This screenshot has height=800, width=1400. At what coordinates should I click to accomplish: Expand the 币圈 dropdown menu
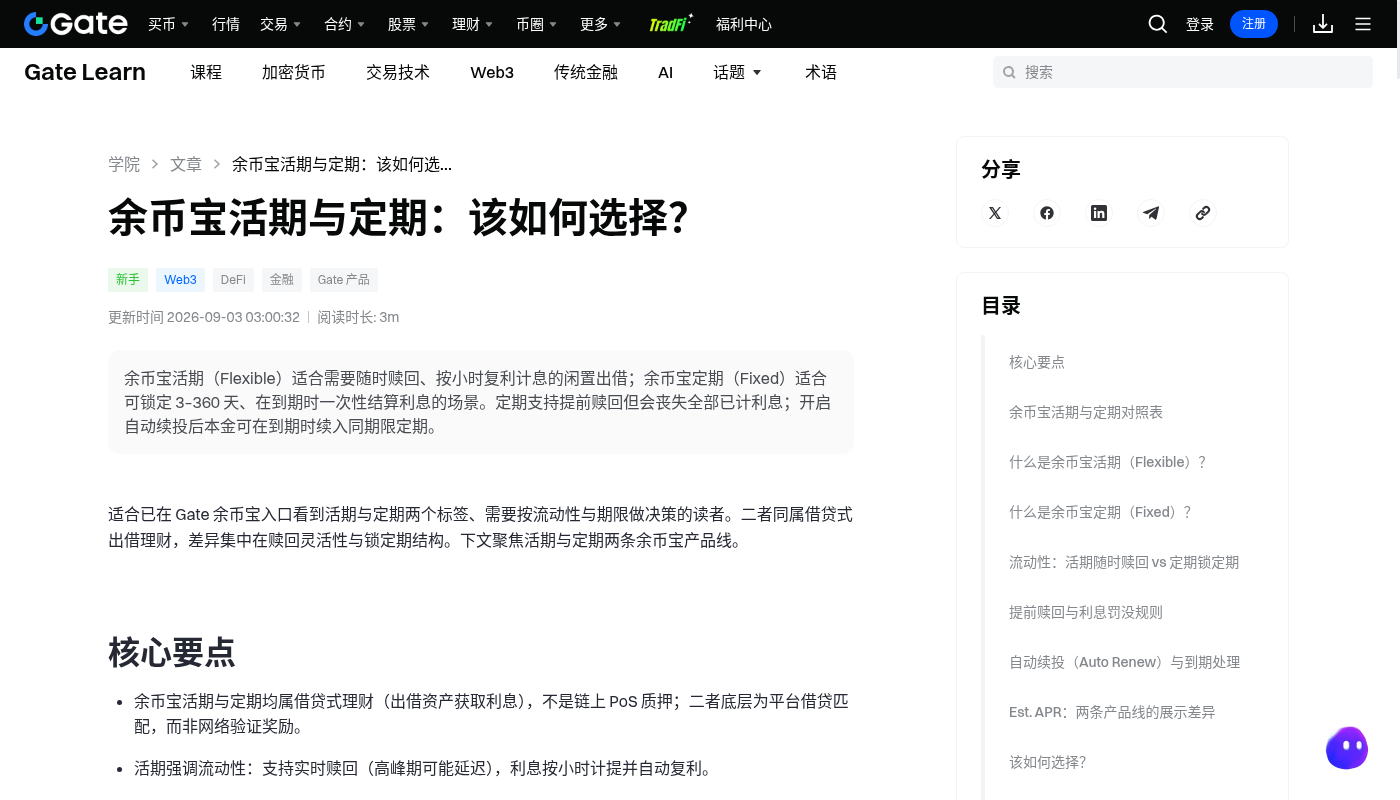coord(537,24)
